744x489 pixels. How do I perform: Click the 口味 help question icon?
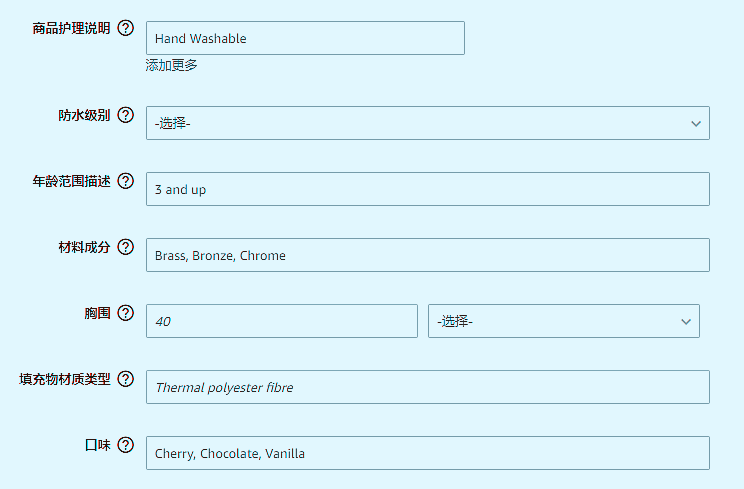coord(126,445)
